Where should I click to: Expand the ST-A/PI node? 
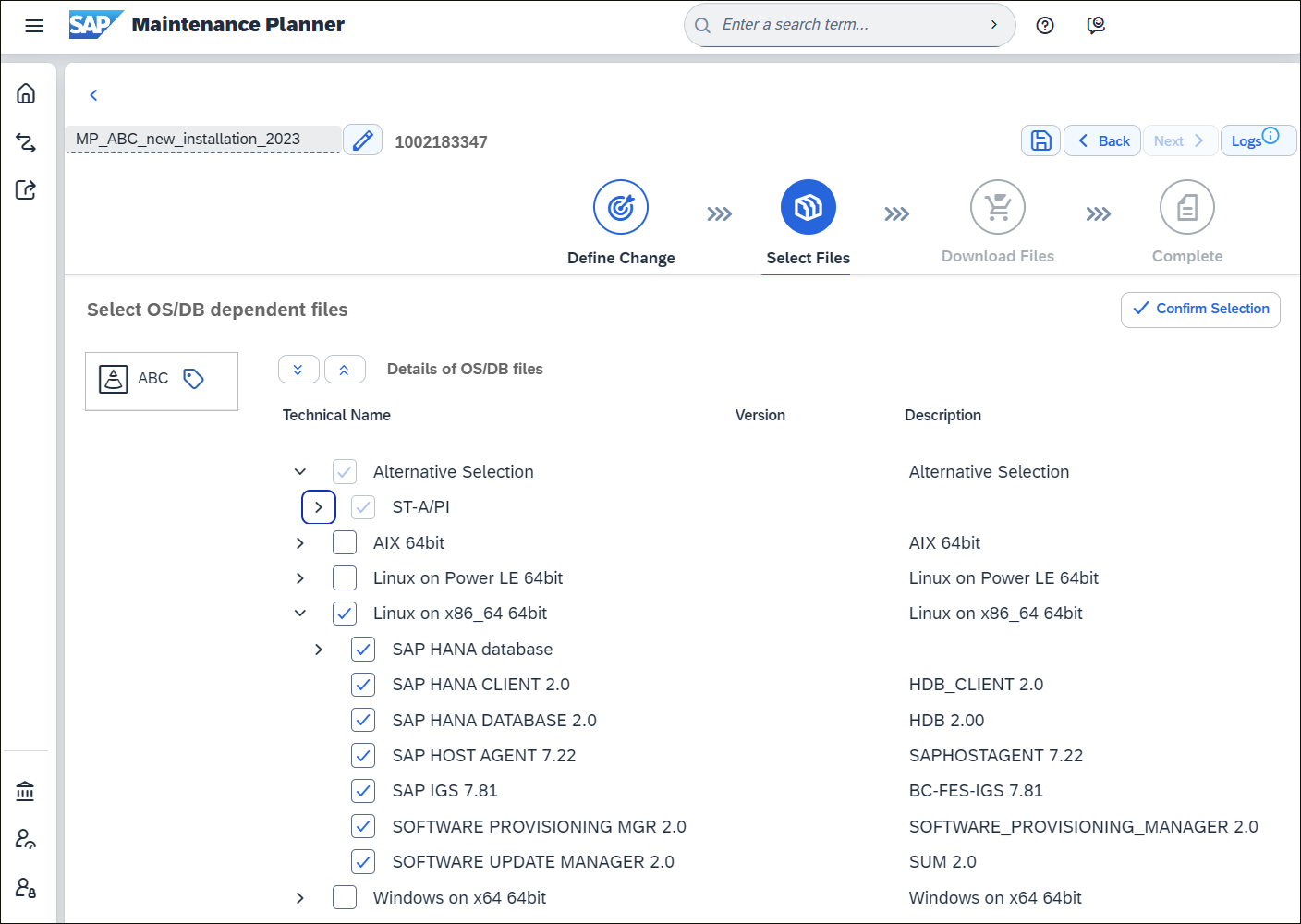319,507
